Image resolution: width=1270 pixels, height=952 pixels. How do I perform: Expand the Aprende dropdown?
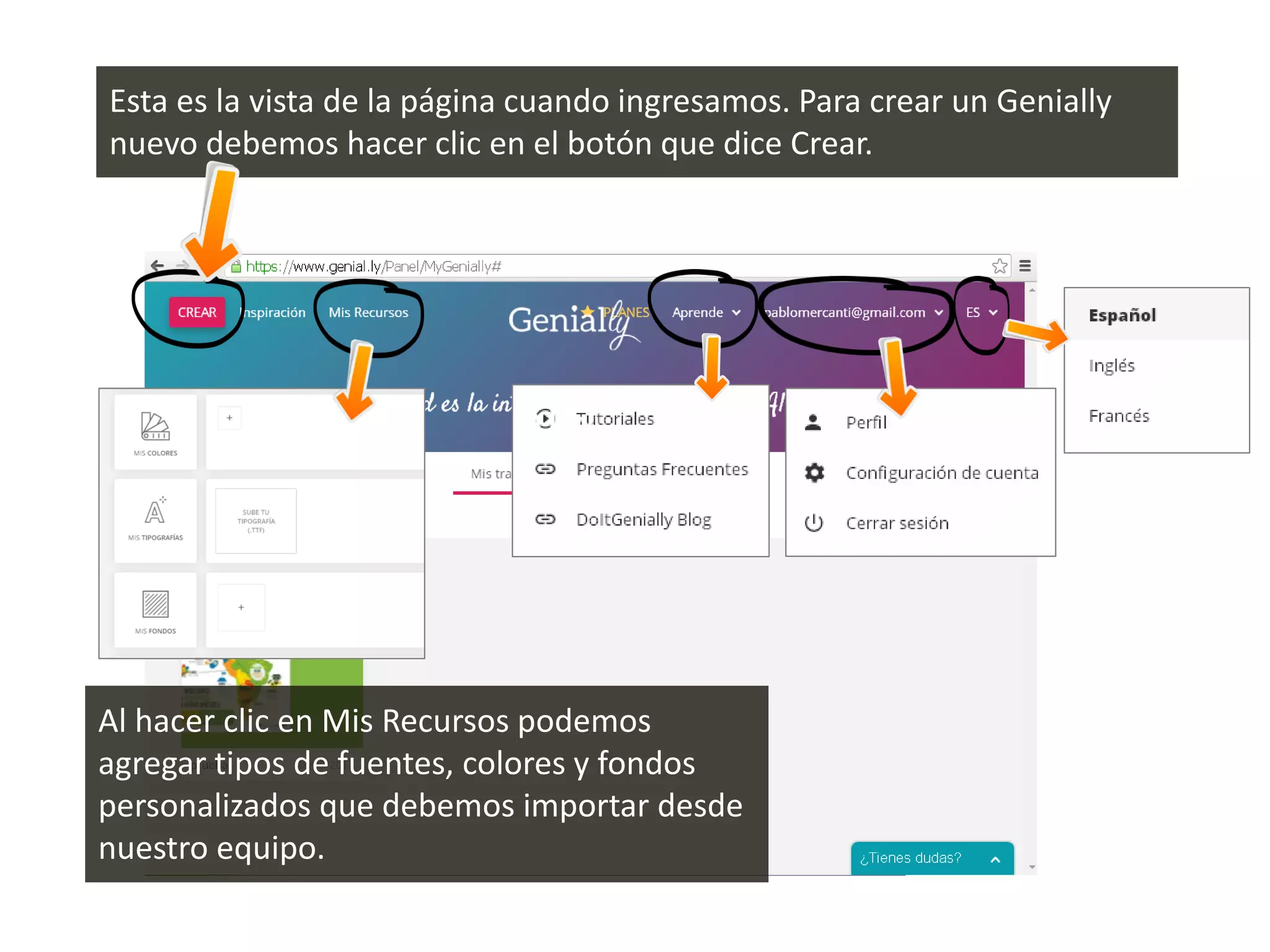coord(706,312)
